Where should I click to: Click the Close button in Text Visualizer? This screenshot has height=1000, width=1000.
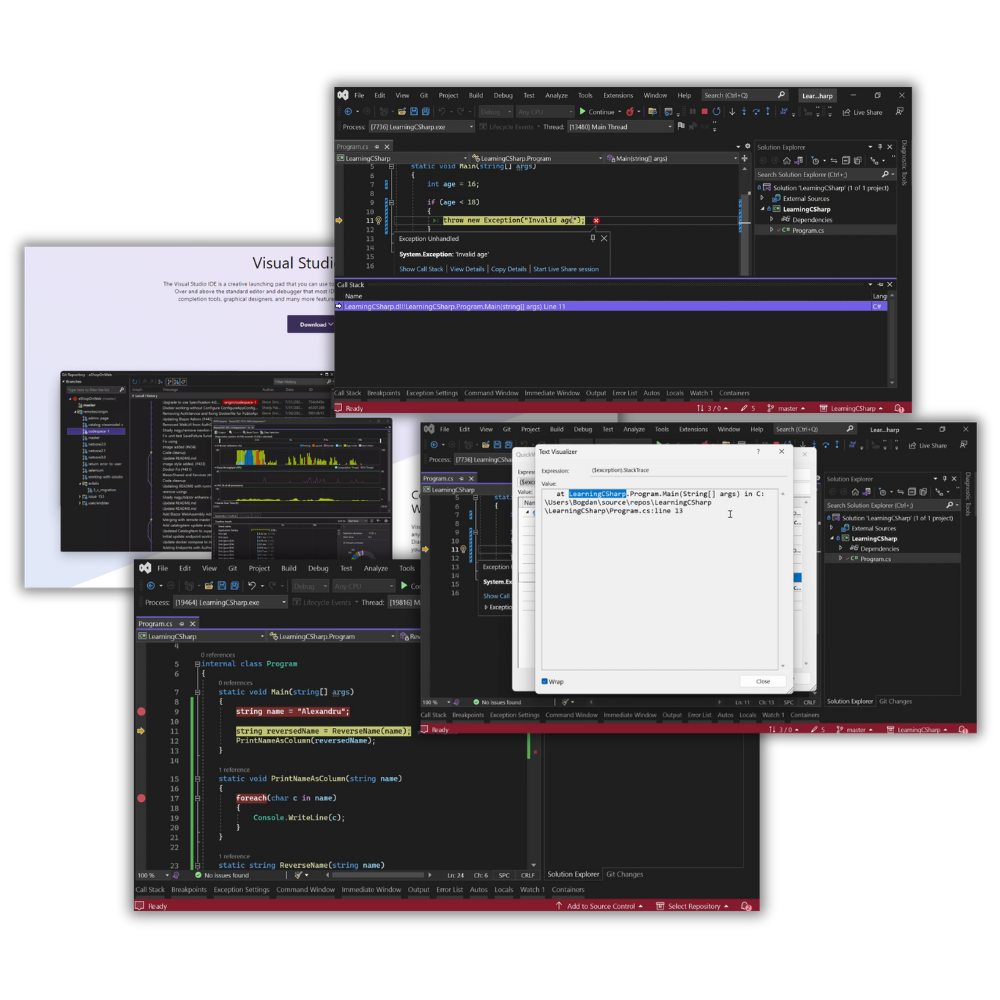(x=762, y=681)
